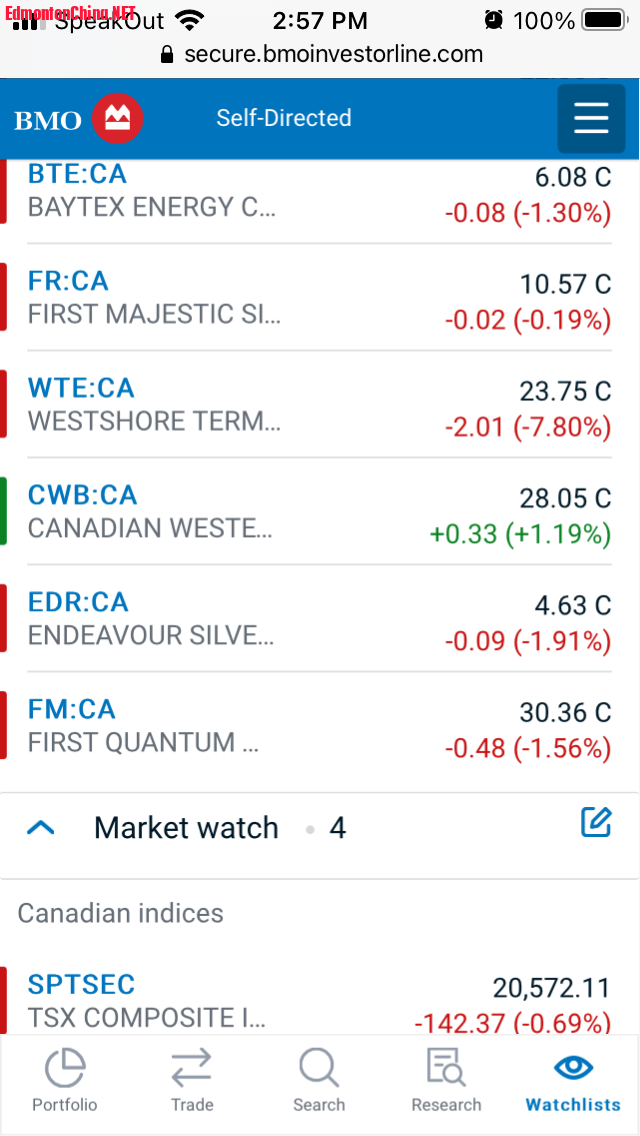Open FM:CA First Quantum quote
This screenshot has height=1136, width=640.
(72, 709)
